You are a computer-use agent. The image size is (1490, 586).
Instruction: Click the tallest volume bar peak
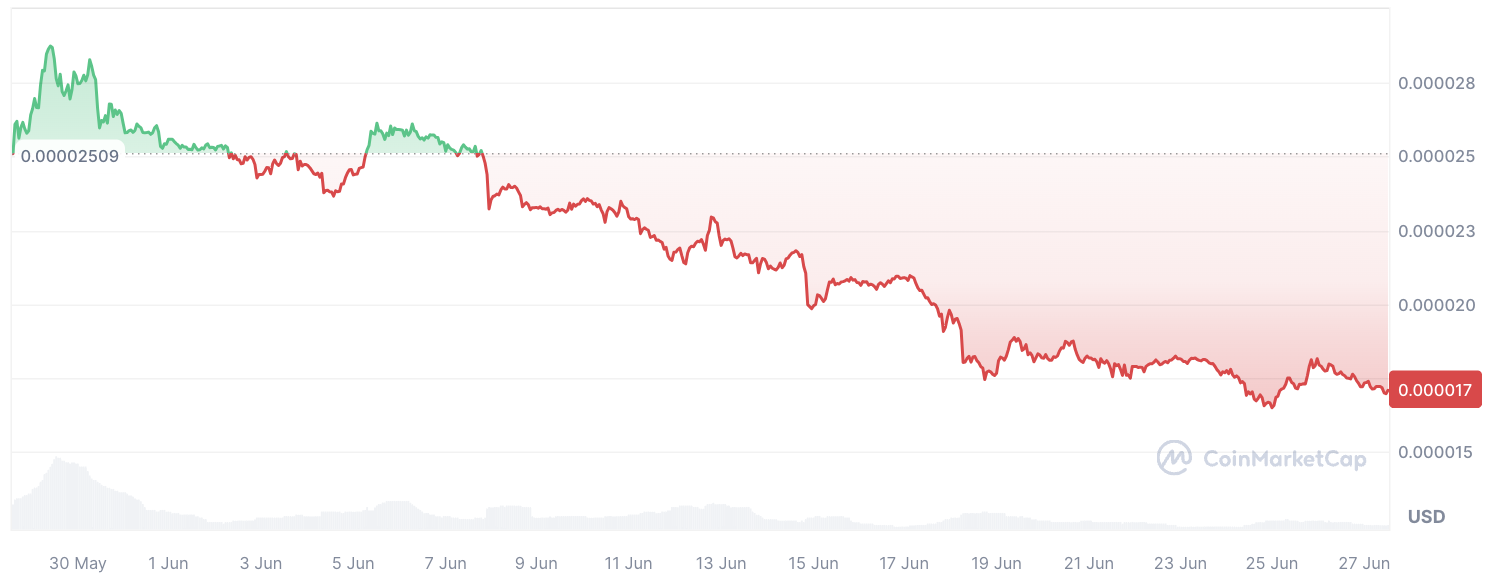(57, 459)
